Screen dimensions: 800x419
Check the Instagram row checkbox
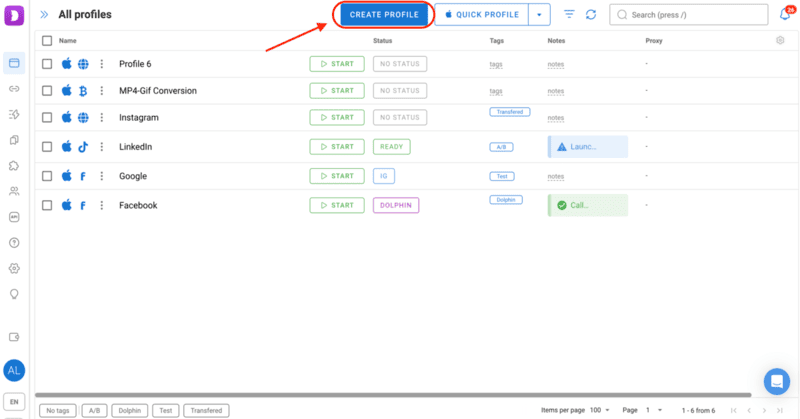(47, 117)
